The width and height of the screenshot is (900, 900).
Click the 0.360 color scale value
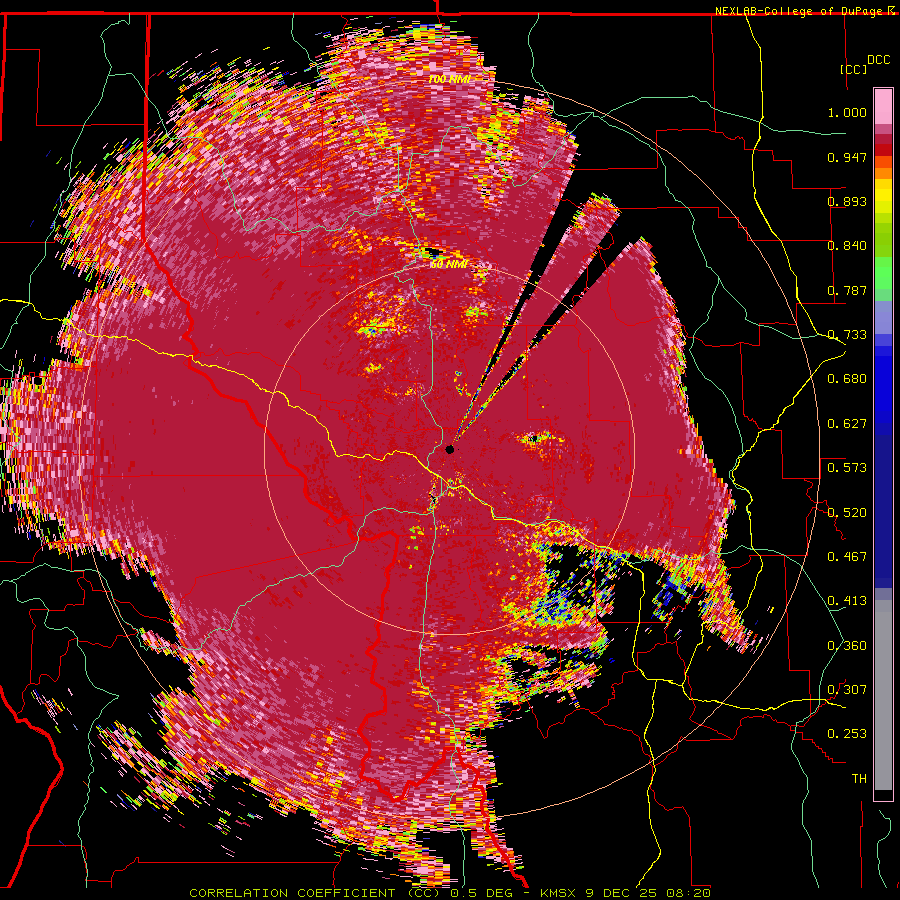point(847,646)
